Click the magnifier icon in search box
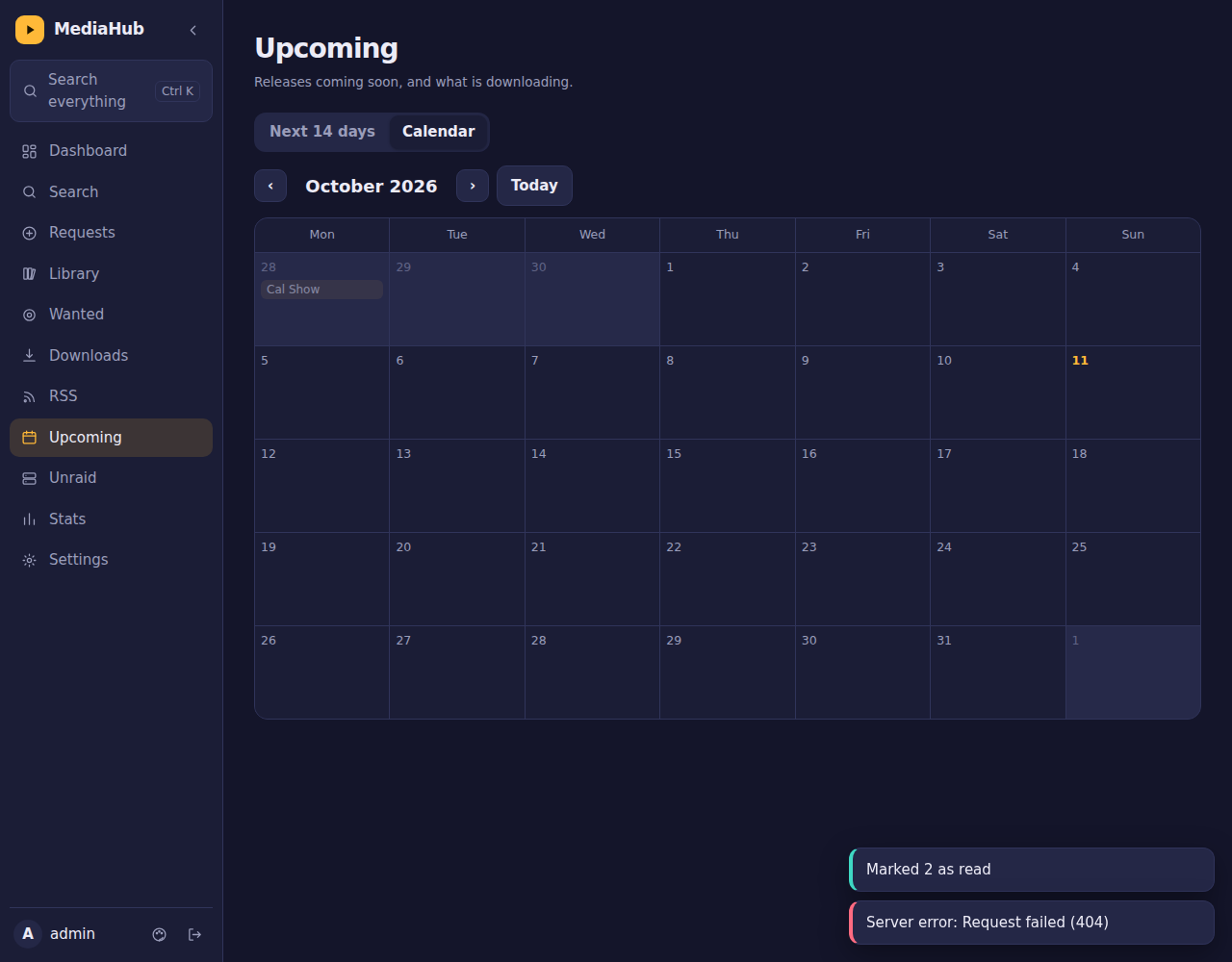This screenshot has height=962, width=1232. 31,91
